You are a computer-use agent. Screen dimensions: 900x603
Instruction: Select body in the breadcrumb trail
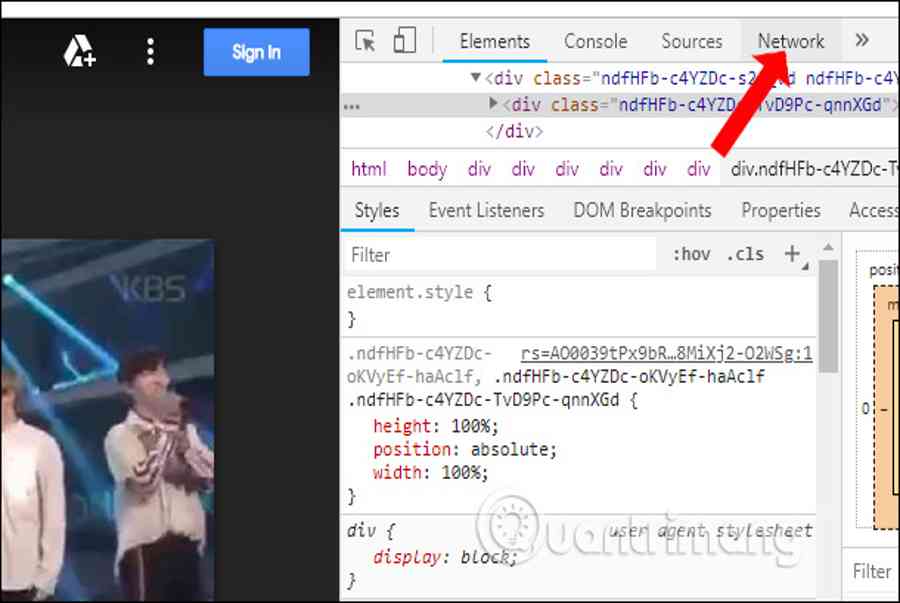coord(427,169)
